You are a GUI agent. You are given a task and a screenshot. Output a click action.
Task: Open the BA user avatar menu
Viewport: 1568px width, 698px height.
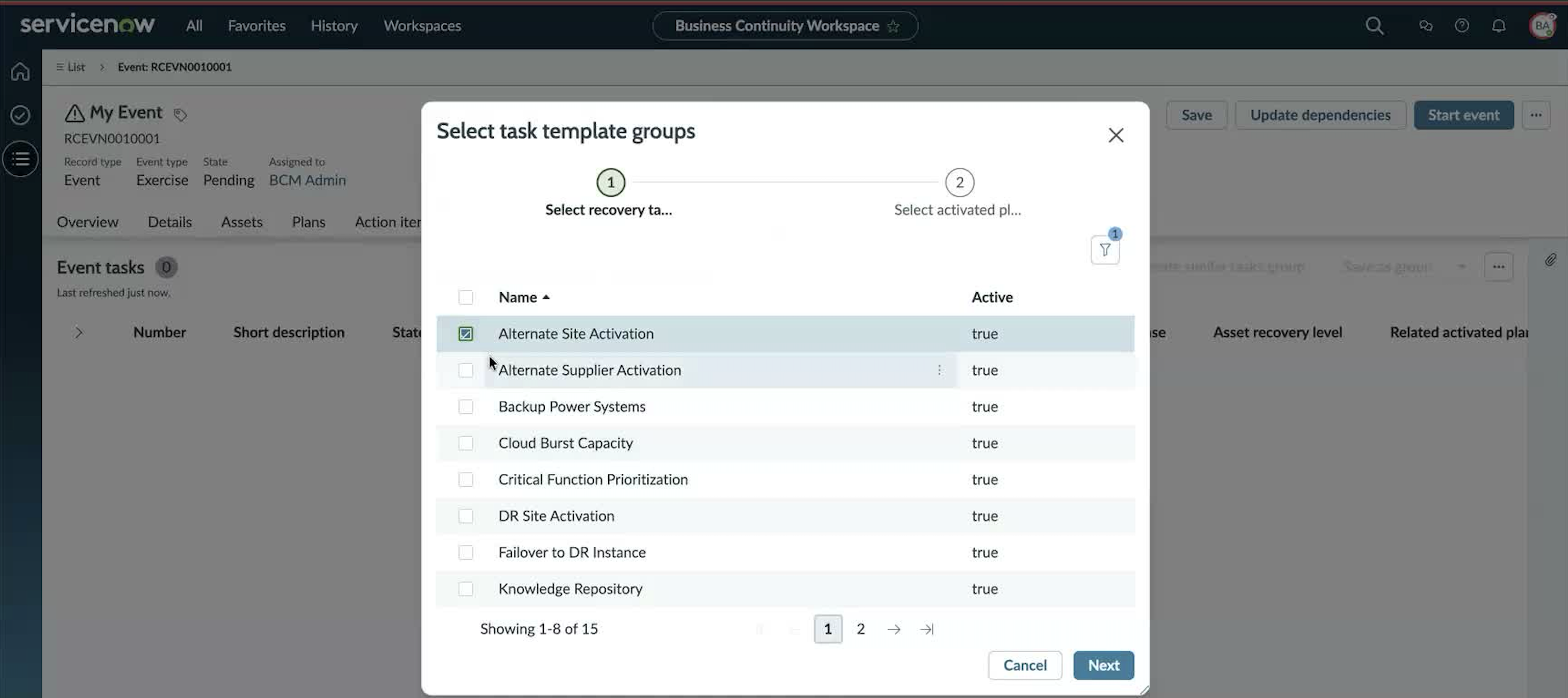(x=1542, y=26)
